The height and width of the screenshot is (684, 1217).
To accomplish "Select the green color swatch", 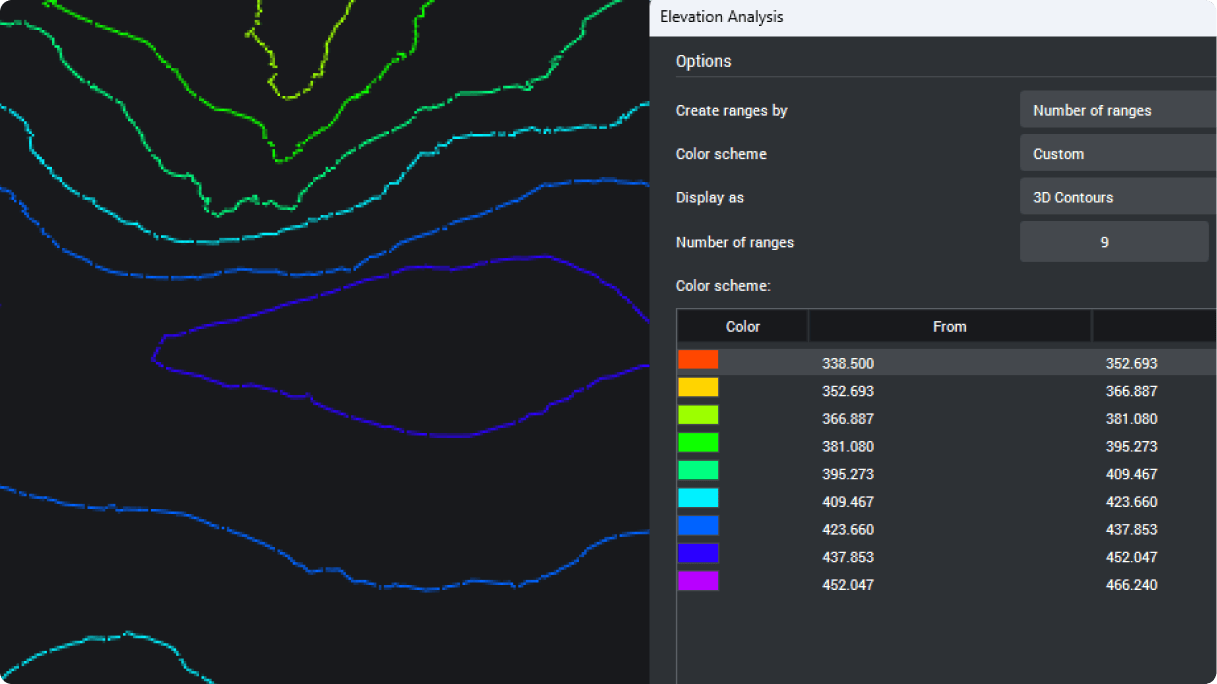I will [698, 442].
